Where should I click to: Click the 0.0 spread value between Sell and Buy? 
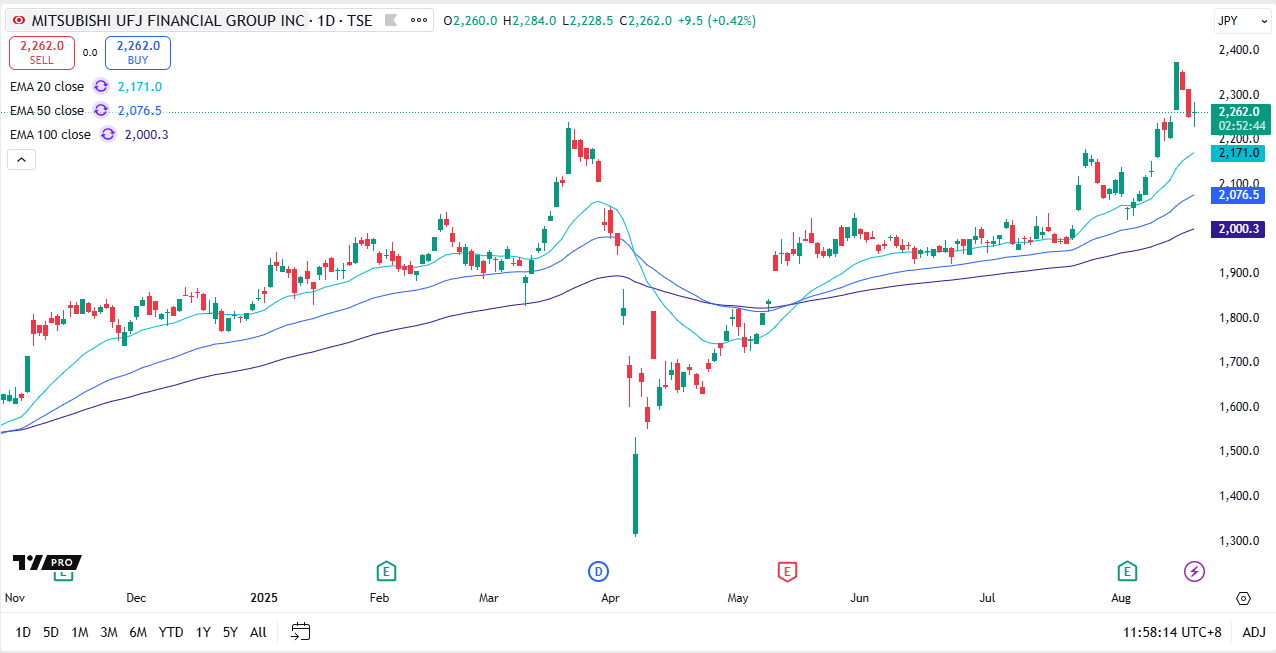(90, 53)
